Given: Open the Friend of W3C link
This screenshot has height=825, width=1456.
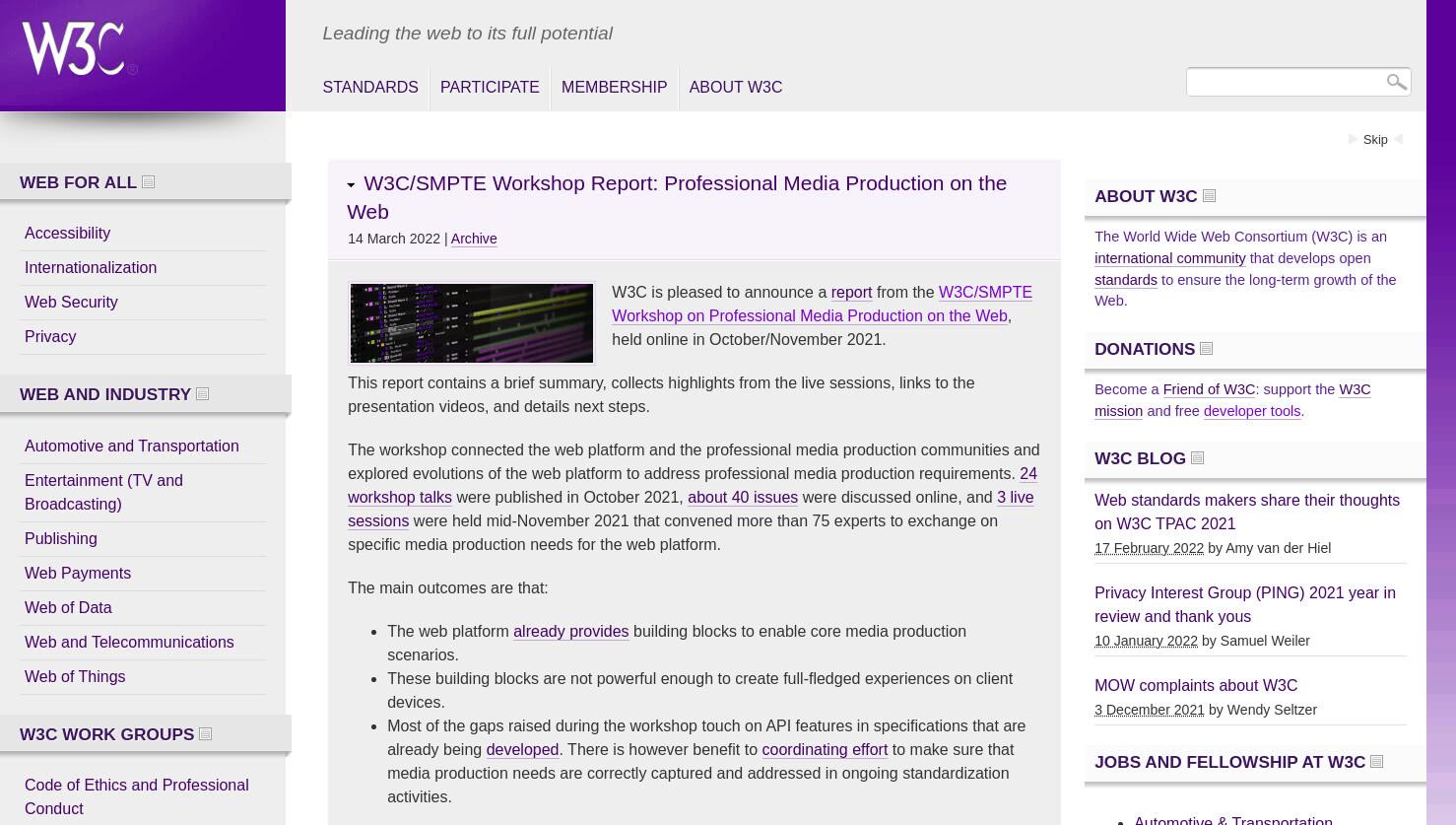Looking at the screenshot, I should click(x=1209, y=389).
